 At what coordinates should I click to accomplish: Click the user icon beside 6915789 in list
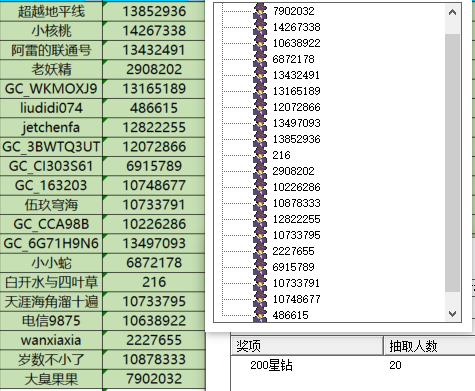click(260, 267)
